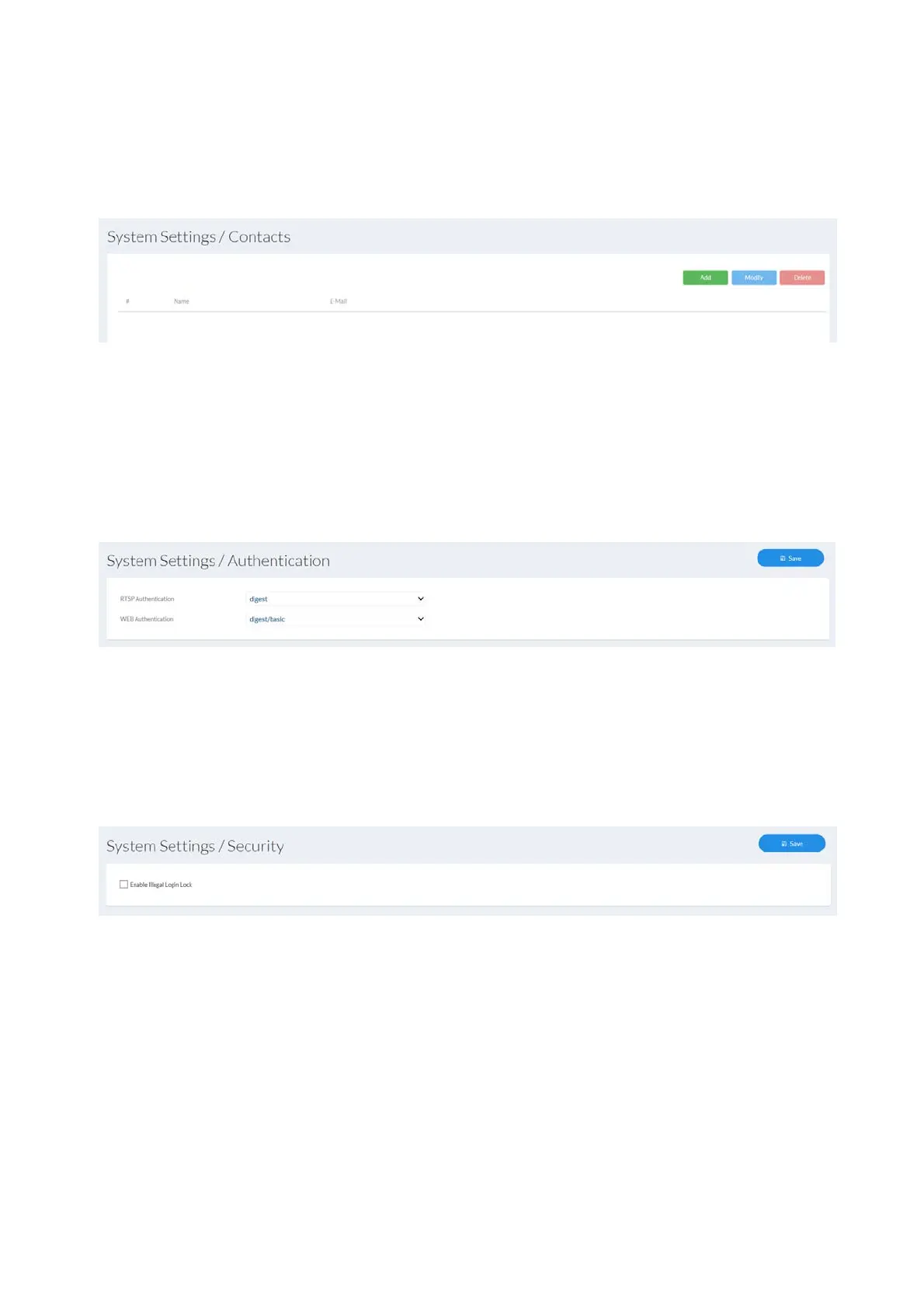Click the green Add contact button
Viewport: 924px width, 1308px height.
705,278
